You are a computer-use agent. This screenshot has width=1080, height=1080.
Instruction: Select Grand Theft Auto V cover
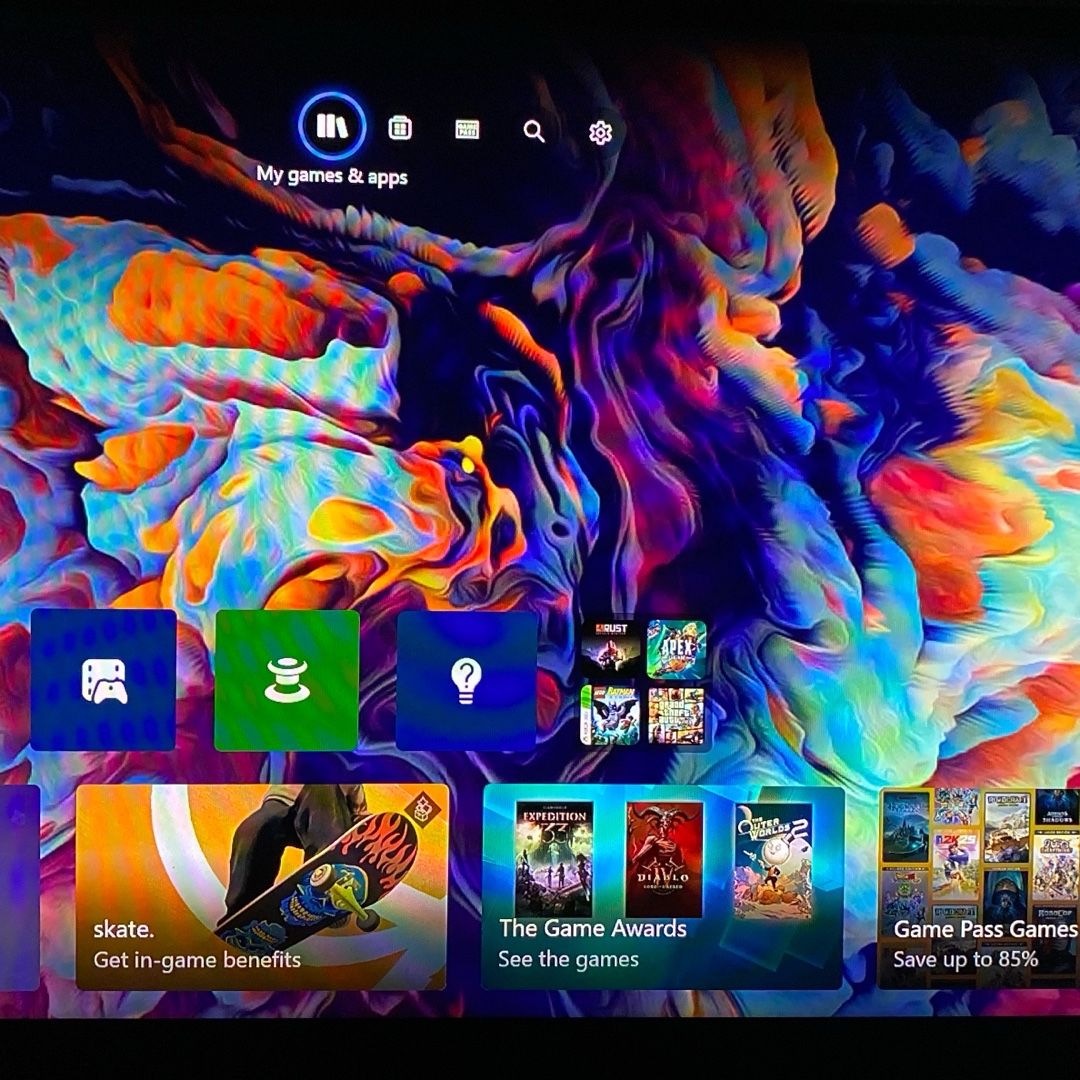(676, 716)
